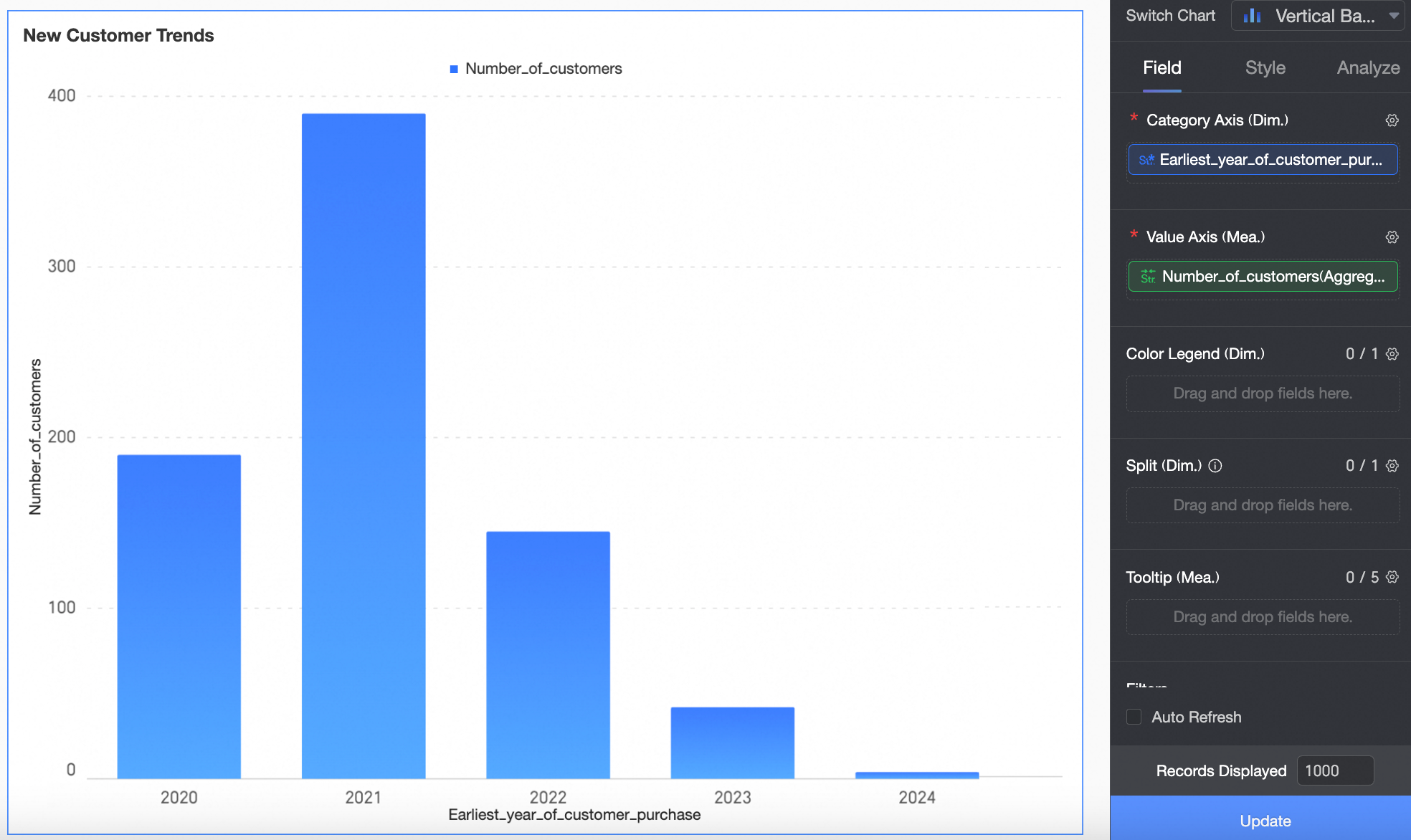Viewport: 1411px width, 840px height.
Task: Click the Earliest_year_of_customer_pur field pill
Action: tap(1270, 160)
